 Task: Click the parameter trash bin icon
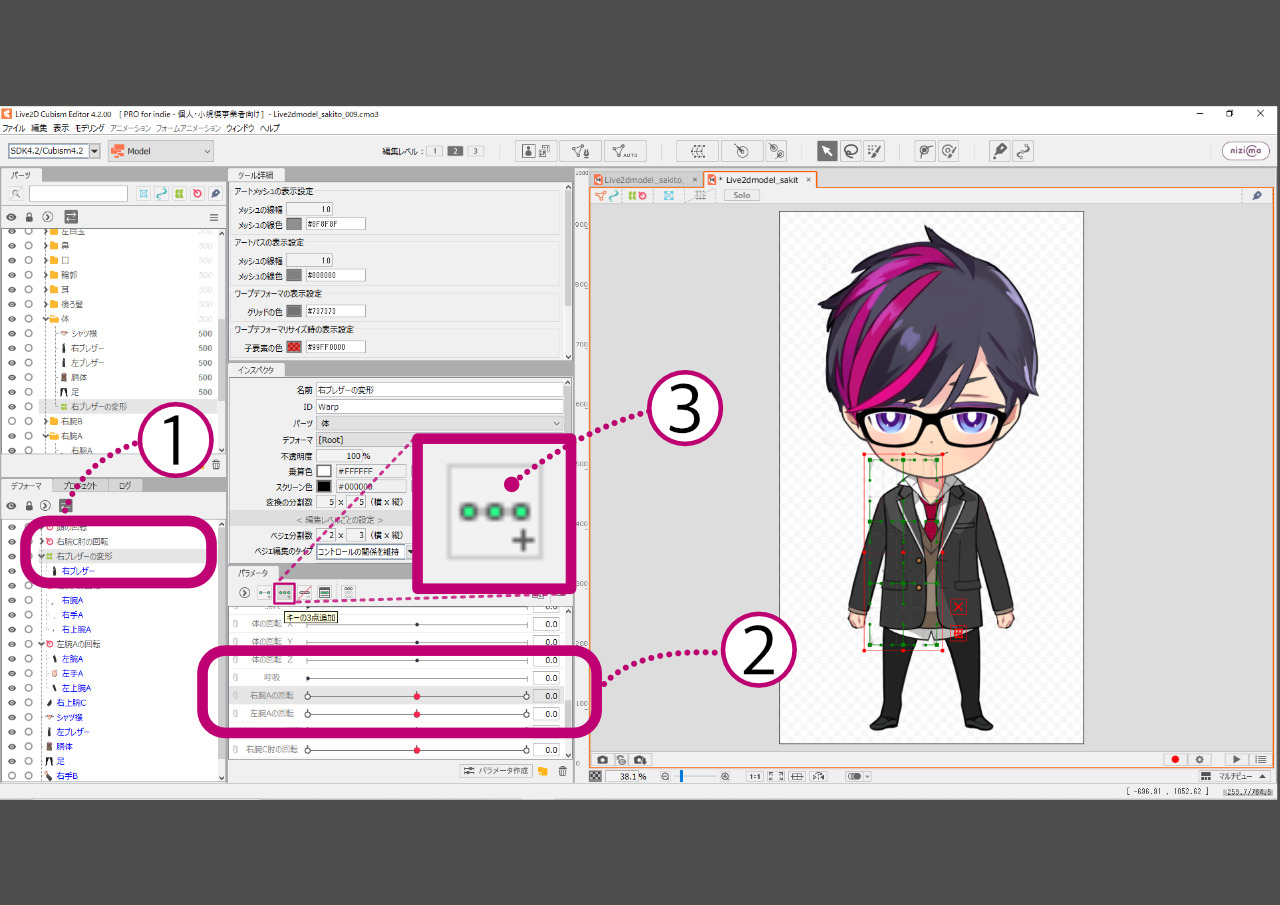pos(562,771)
